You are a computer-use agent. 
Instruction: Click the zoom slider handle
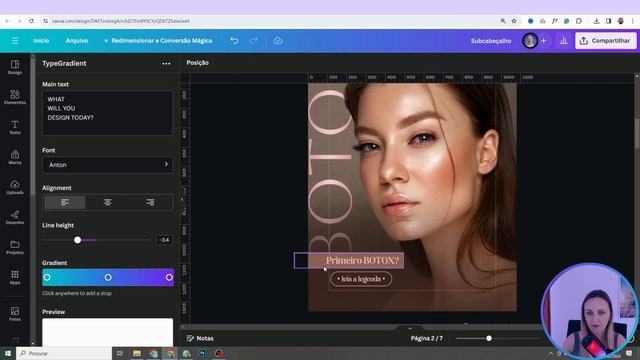pyautogui.click(x=489, y=338)
